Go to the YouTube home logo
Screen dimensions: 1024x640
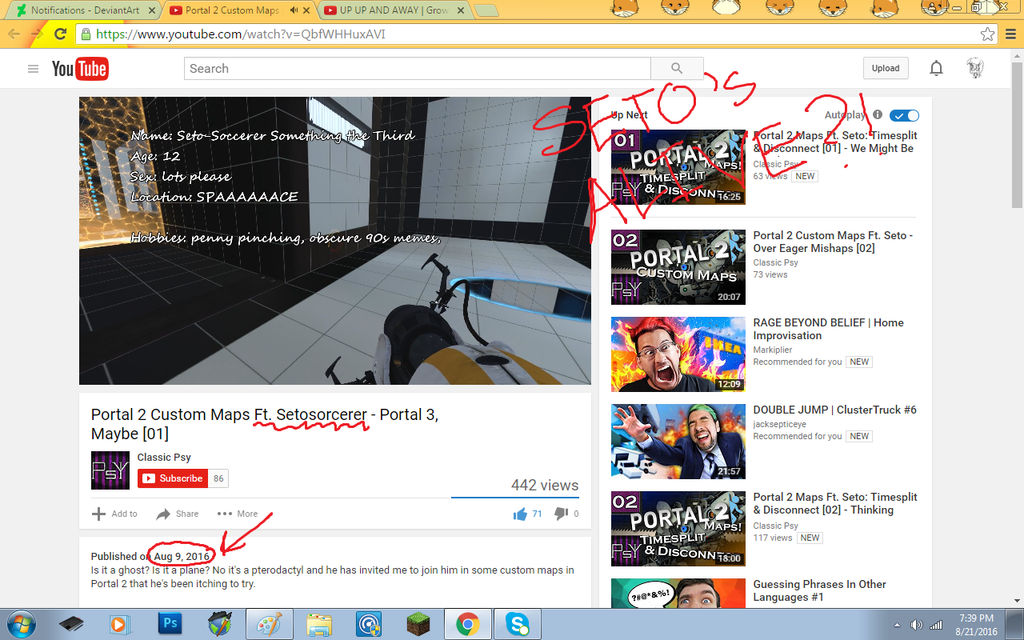coord(80,69)
